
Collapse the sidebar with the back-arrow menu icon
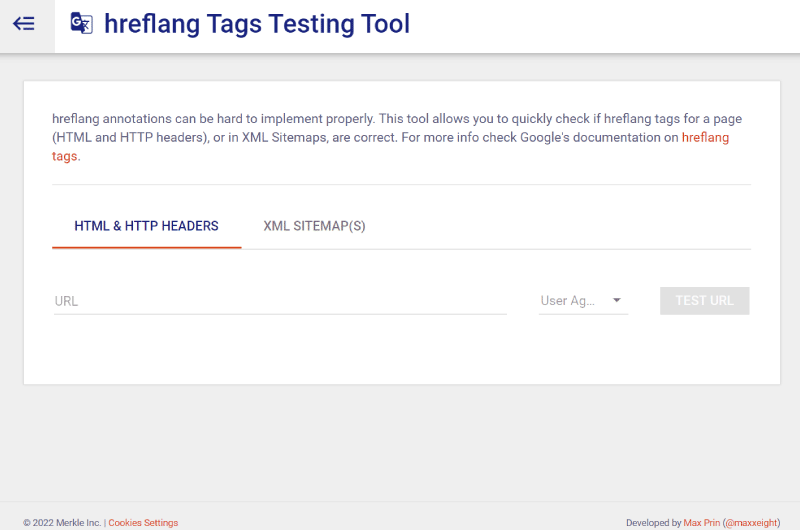coord(24,23)
